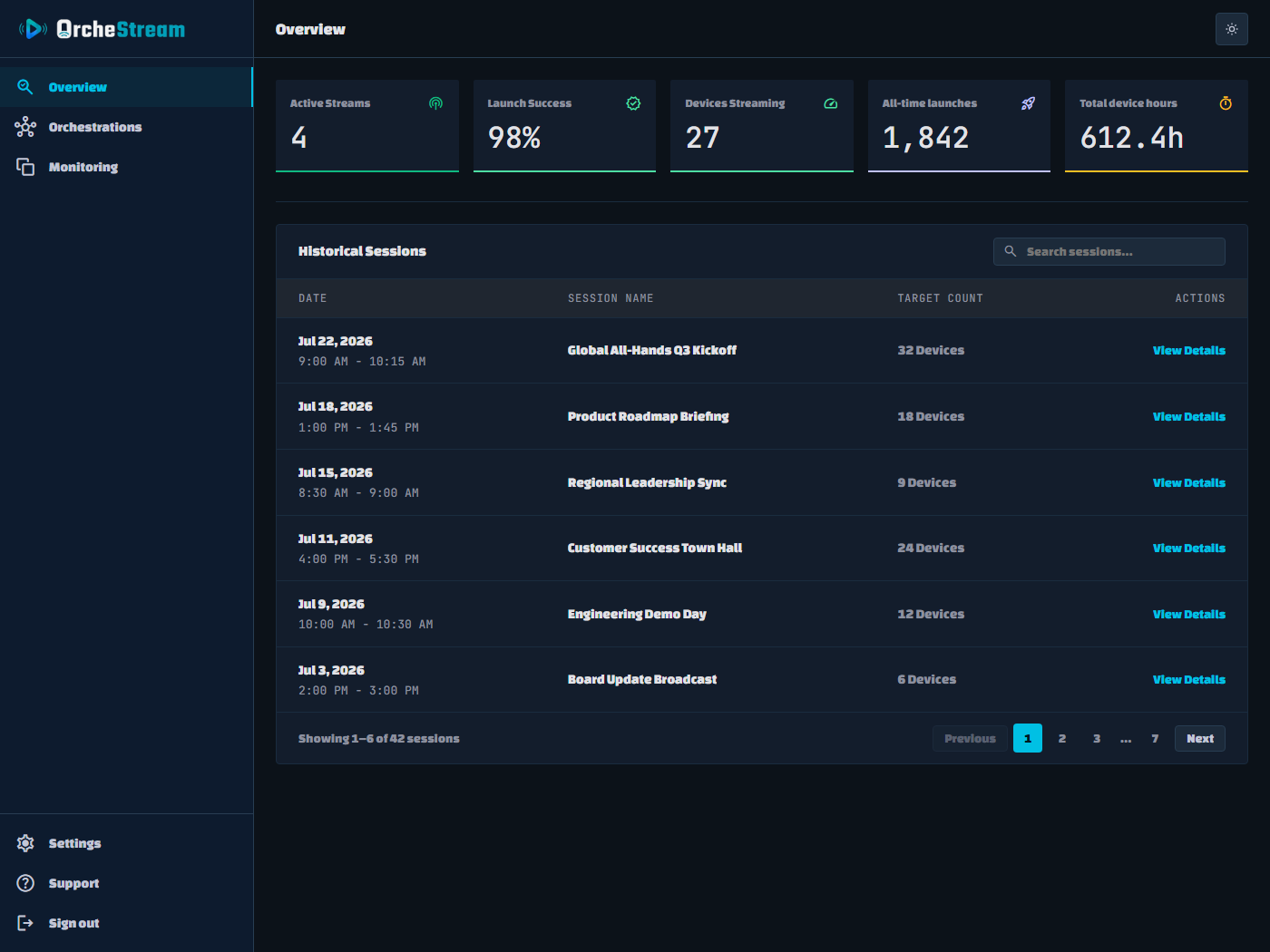1270x952 pixels.
Task: View Details for Product Roadmap Briefing
Action: 1188,417
